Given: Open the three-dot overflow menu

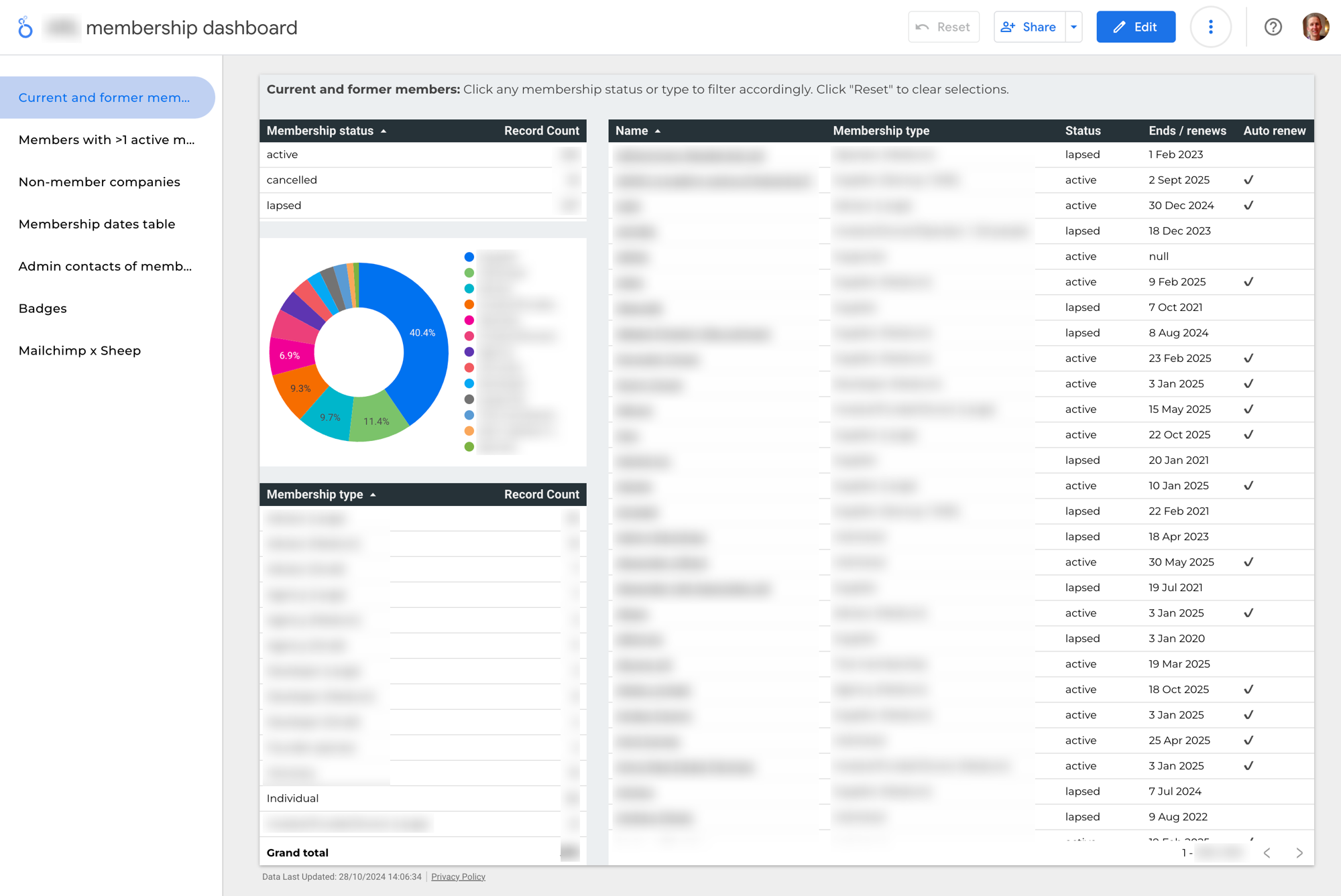Looking at the screenshot, I should (x=1210, y=27).
